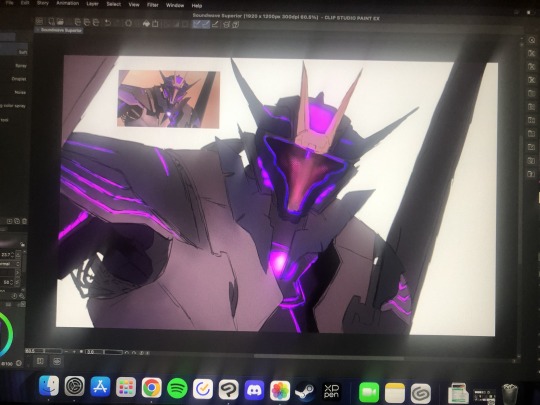Click the add sub tool icon
Screen dimensions: 540x405
pos(10,221)
